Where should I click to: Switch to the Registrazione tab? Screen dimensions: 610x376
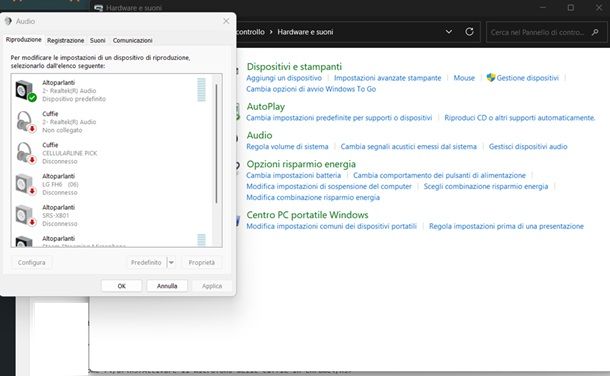[65, 40]
